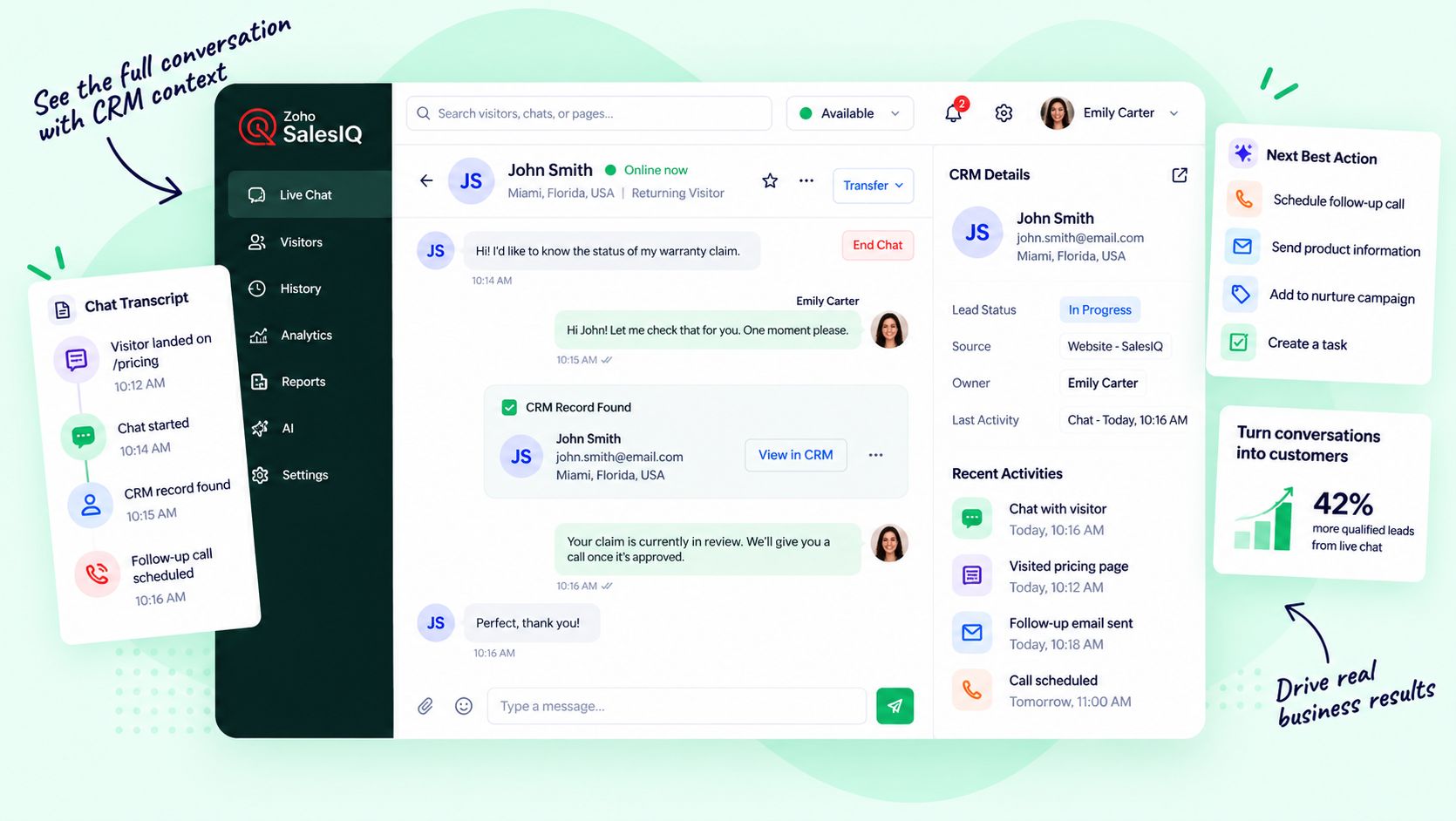Click the Returning Visitor label

(677, 193)
